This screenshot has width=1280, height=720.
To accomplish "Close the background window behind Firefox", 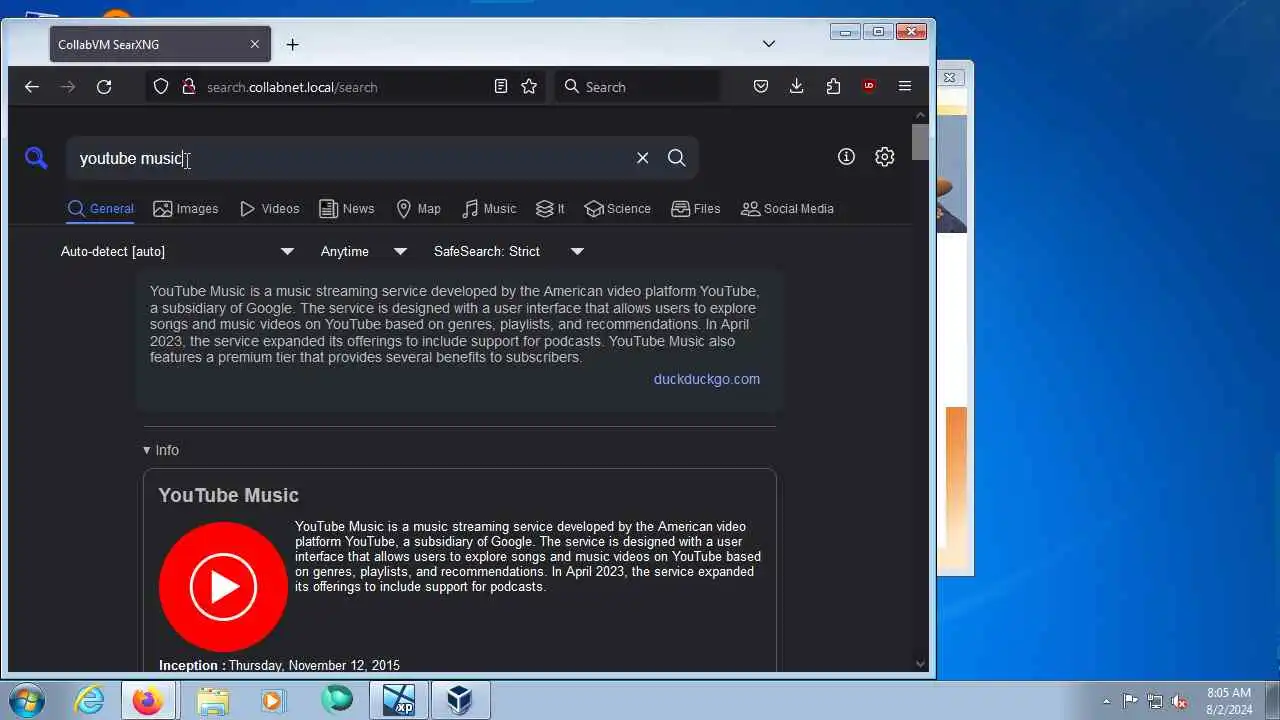I will pos(949,77).
